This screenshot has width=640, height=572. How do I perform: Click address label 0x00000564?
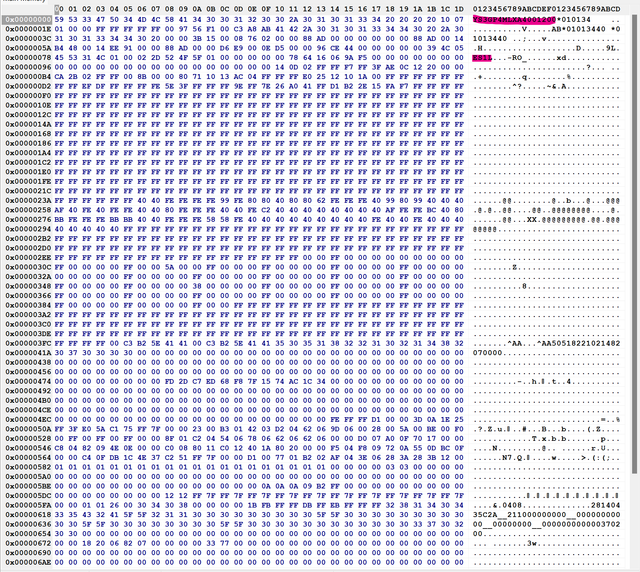point(28,458)
